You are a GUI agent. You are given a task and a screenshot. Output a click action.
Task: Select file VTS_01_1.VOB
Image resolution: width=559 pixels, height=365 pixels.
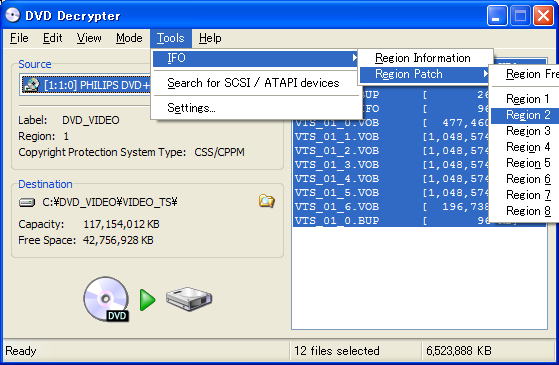pyautogui.click(x=390, y=137)
